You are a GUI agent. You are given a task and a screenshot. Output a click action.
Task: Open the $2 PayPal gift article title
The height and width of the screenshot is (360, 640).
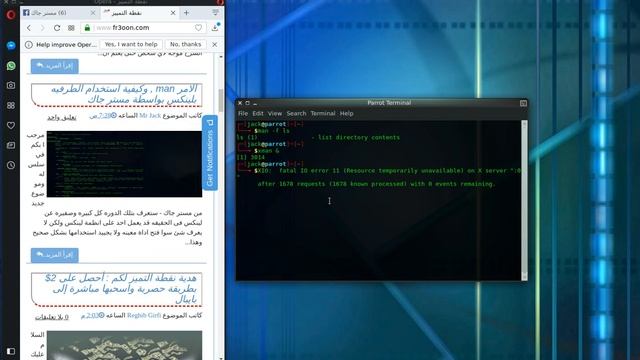120,289
